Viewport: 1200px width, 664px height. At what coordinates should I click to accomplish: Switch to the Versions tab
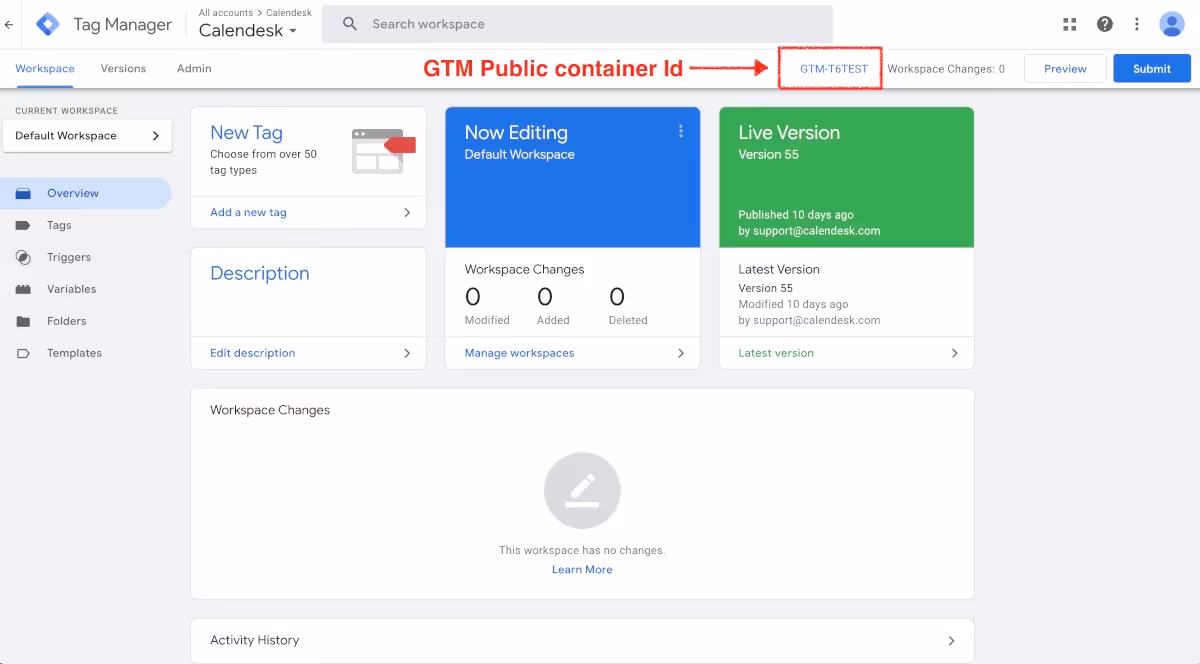[123, 68]
